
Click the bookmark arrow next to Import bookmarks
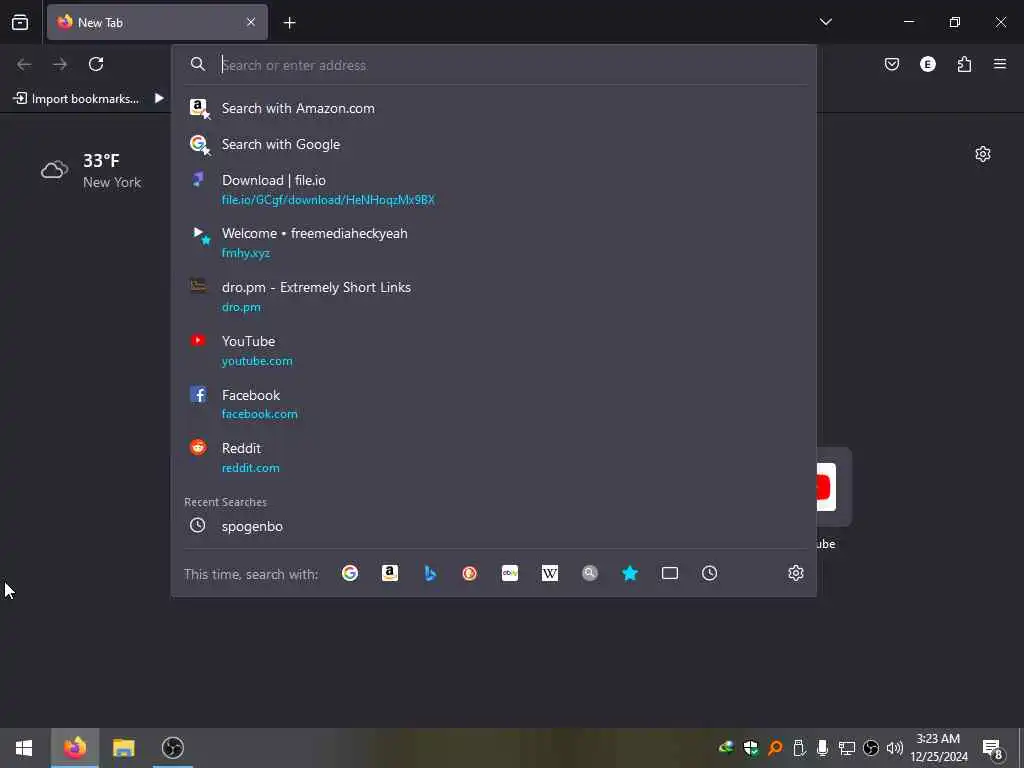pos(159,99)
